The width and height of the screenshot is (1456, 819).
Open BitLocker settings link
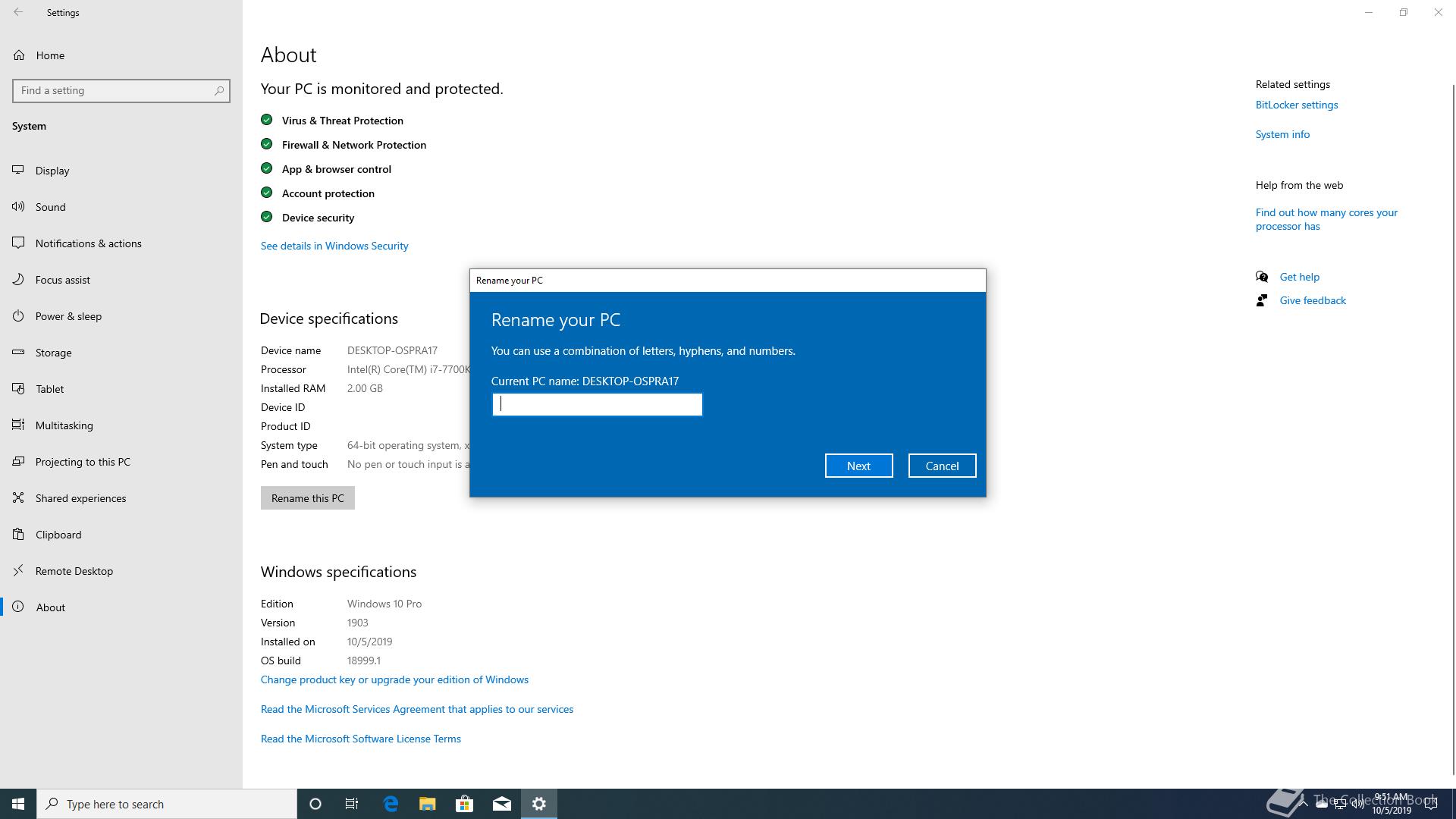coord(1296,105)
